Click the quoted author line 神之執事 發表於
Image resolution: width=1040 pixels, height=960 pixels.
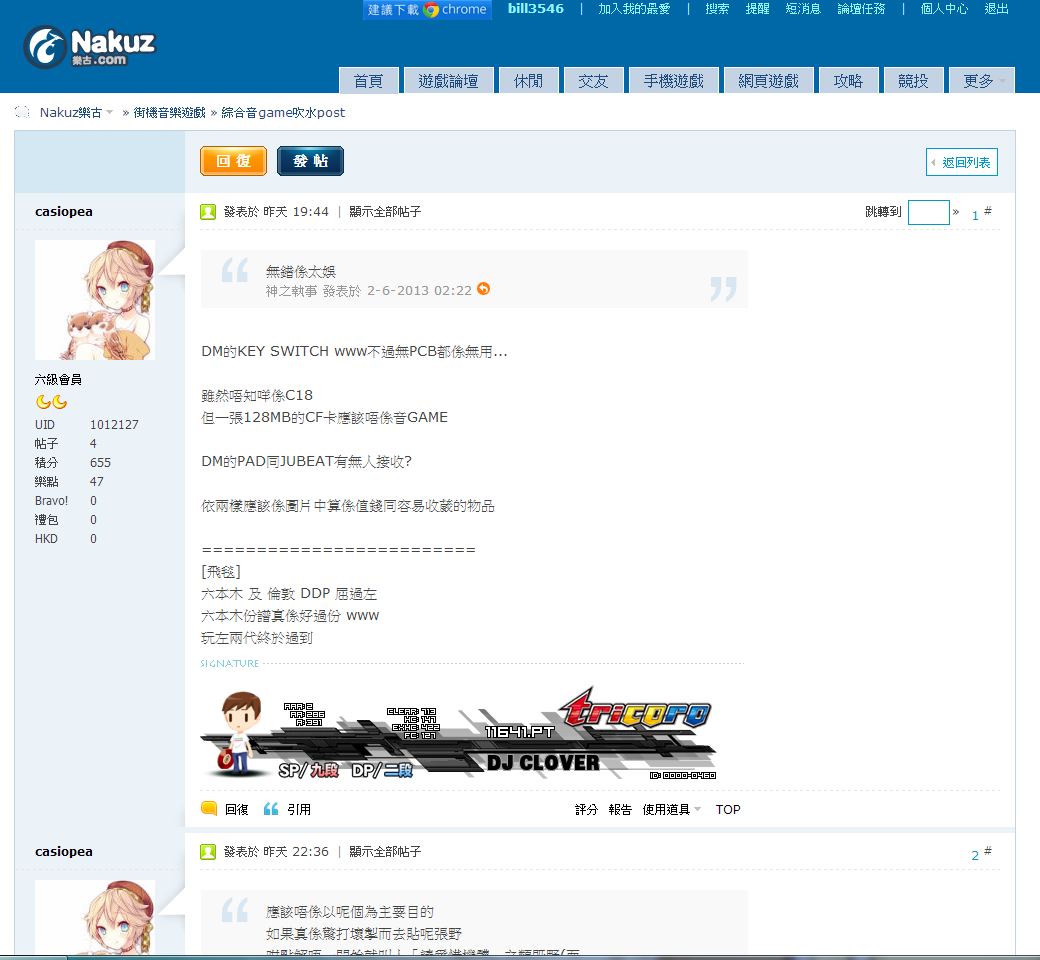click(369, 291)
